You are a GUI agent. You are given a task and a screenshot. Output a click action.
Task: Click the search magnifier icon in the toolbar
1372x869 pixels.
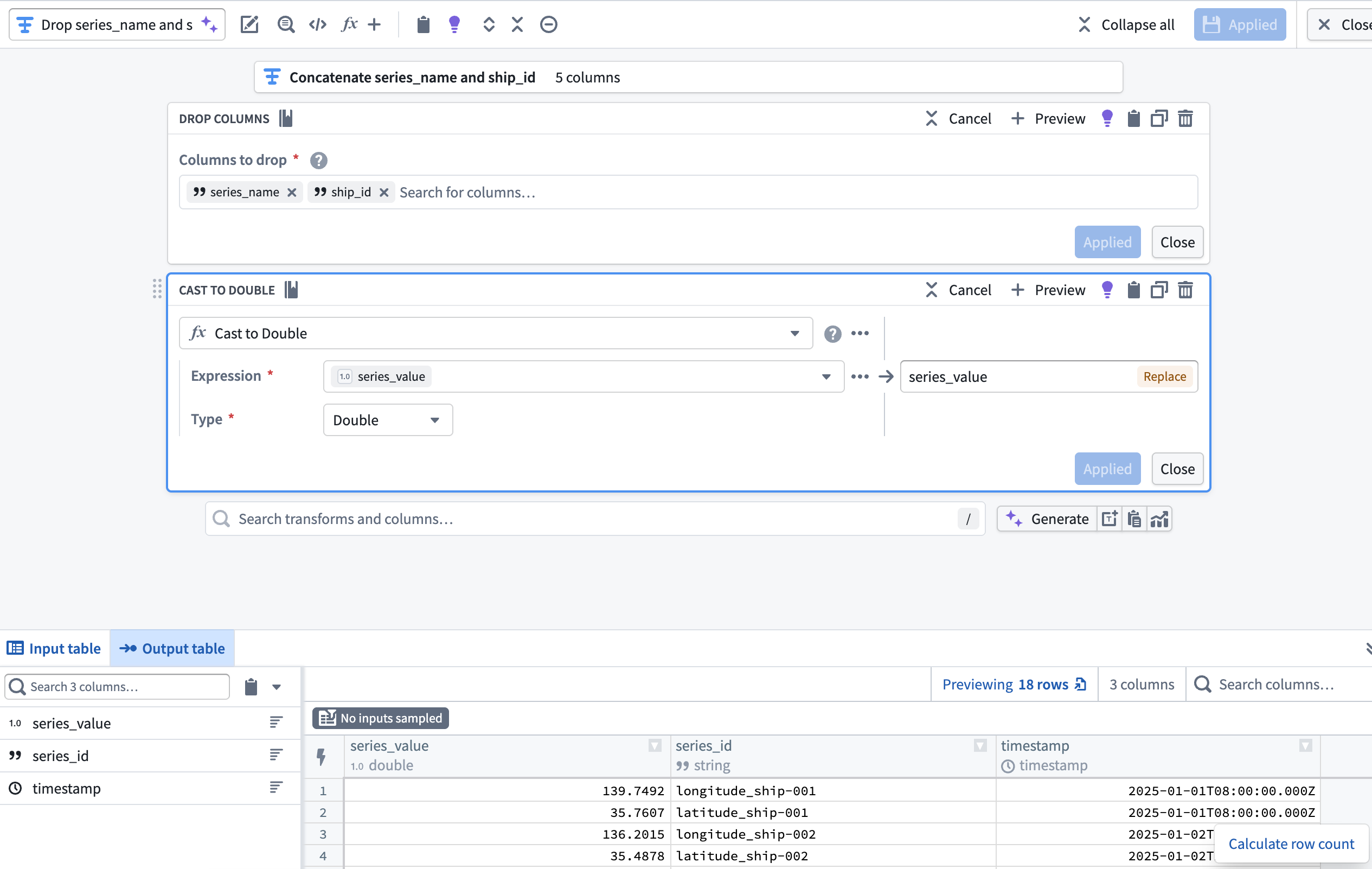[286, 24]
